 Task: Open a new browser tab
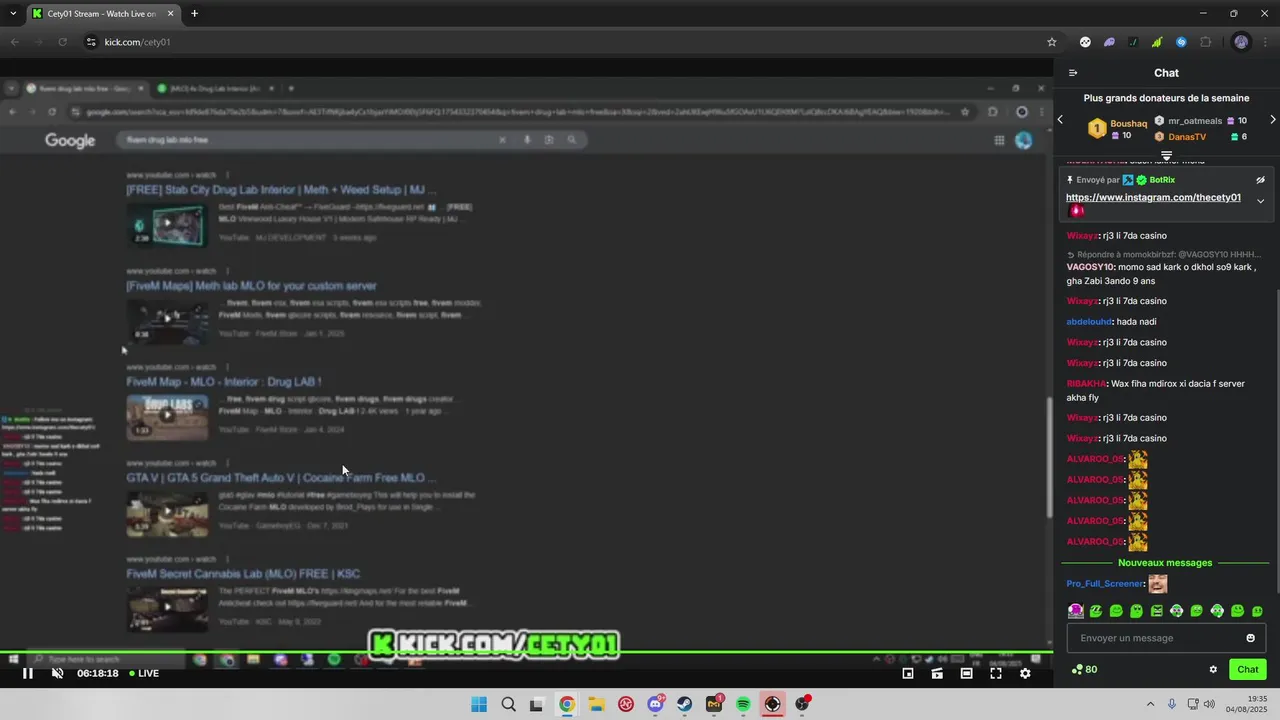194,14
